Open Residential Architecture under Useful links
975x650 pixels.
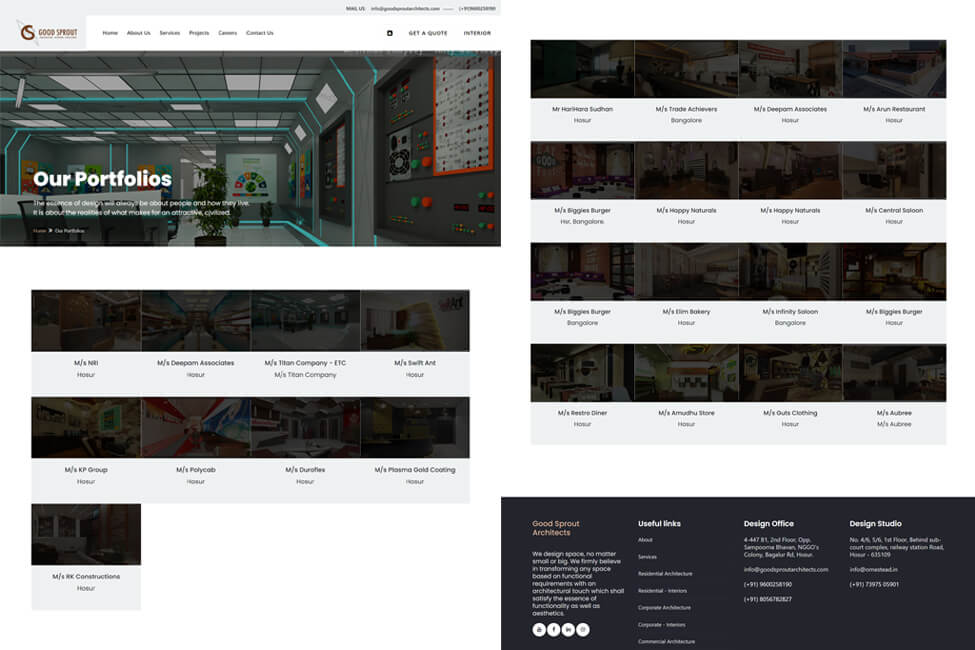(666, 575)
